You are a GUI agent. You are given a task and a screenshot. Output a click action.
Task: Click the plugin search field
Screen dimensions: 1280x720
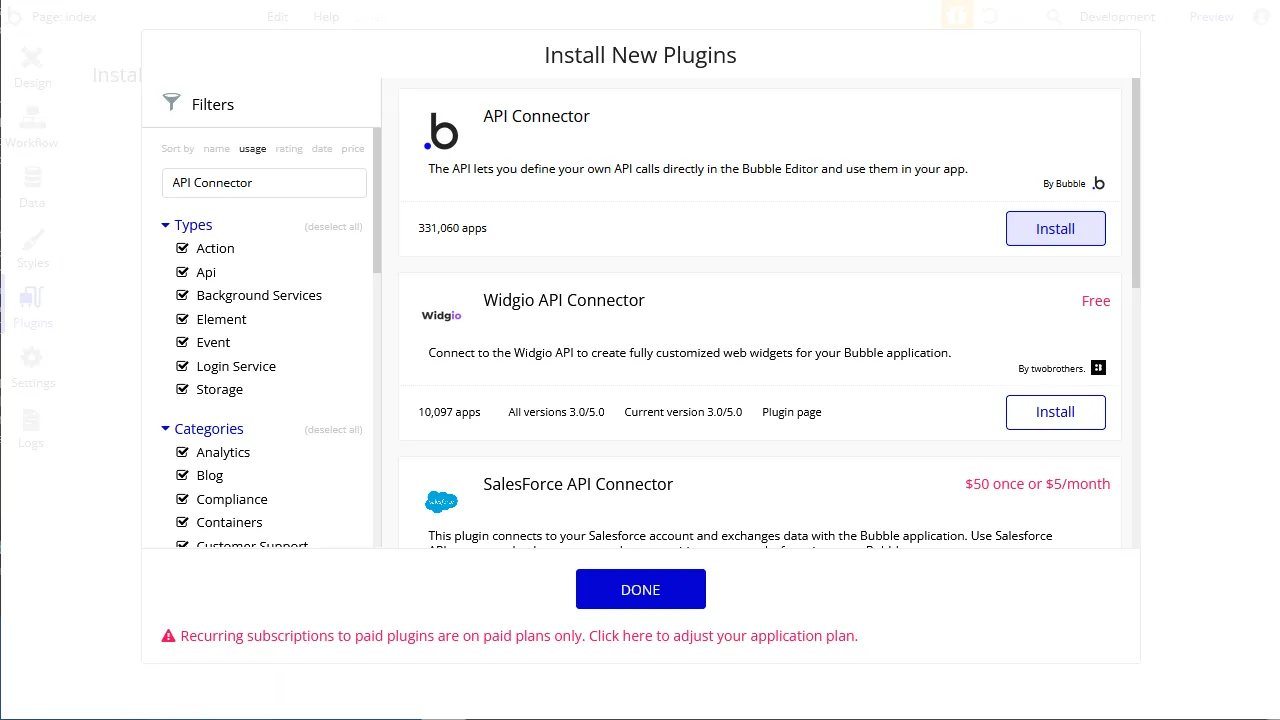coord(263,182)
